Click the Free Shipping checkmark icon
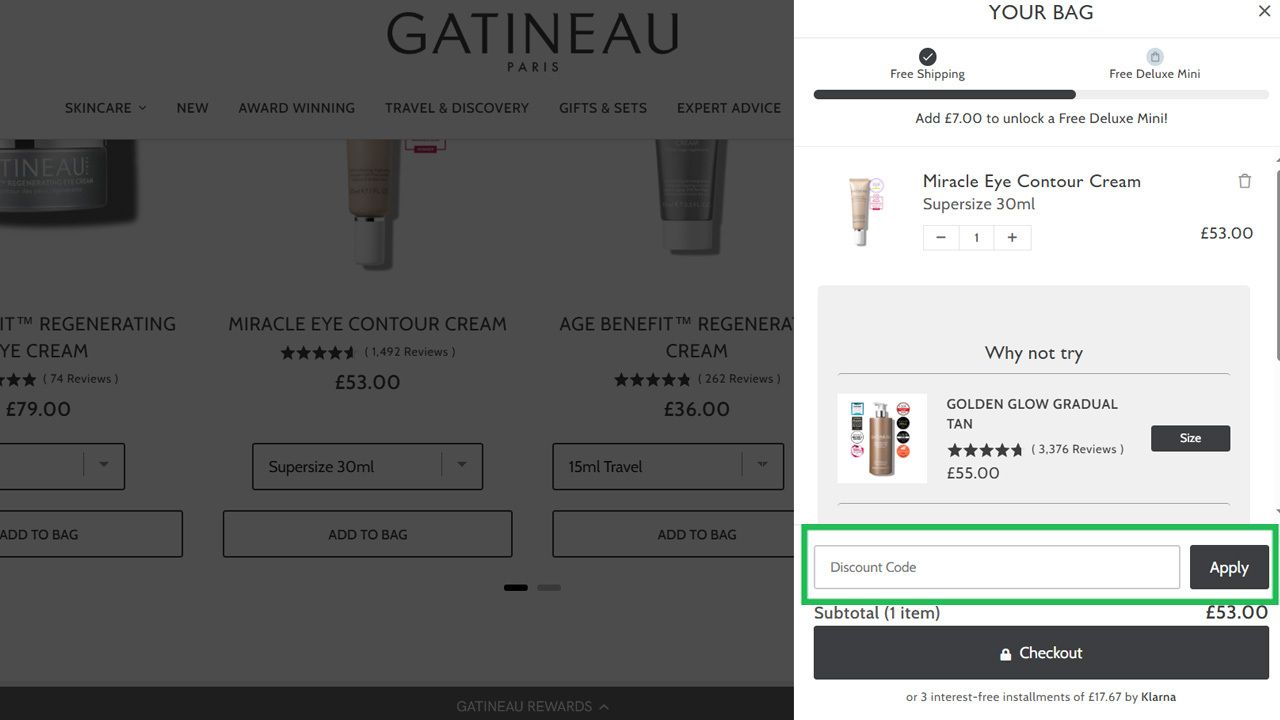1280x720 pixels. pyautogui.click(x=928, y=56)
